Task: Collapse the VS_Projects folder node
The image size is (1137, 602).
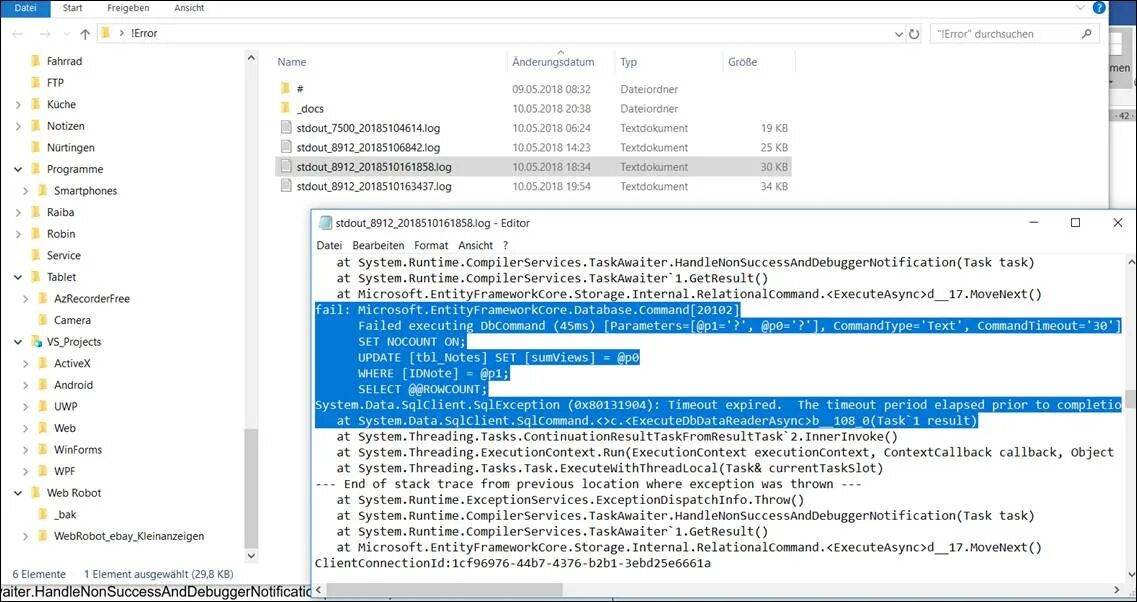Action: pyautogui.click(x=18, y=342)
